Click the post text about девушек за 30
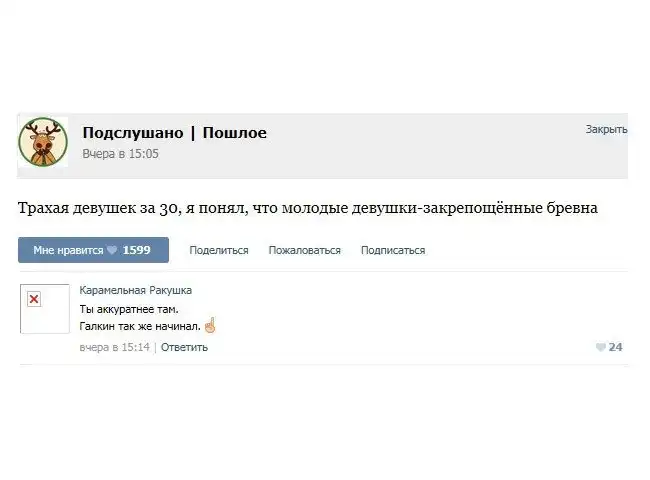 click(308, 208)
